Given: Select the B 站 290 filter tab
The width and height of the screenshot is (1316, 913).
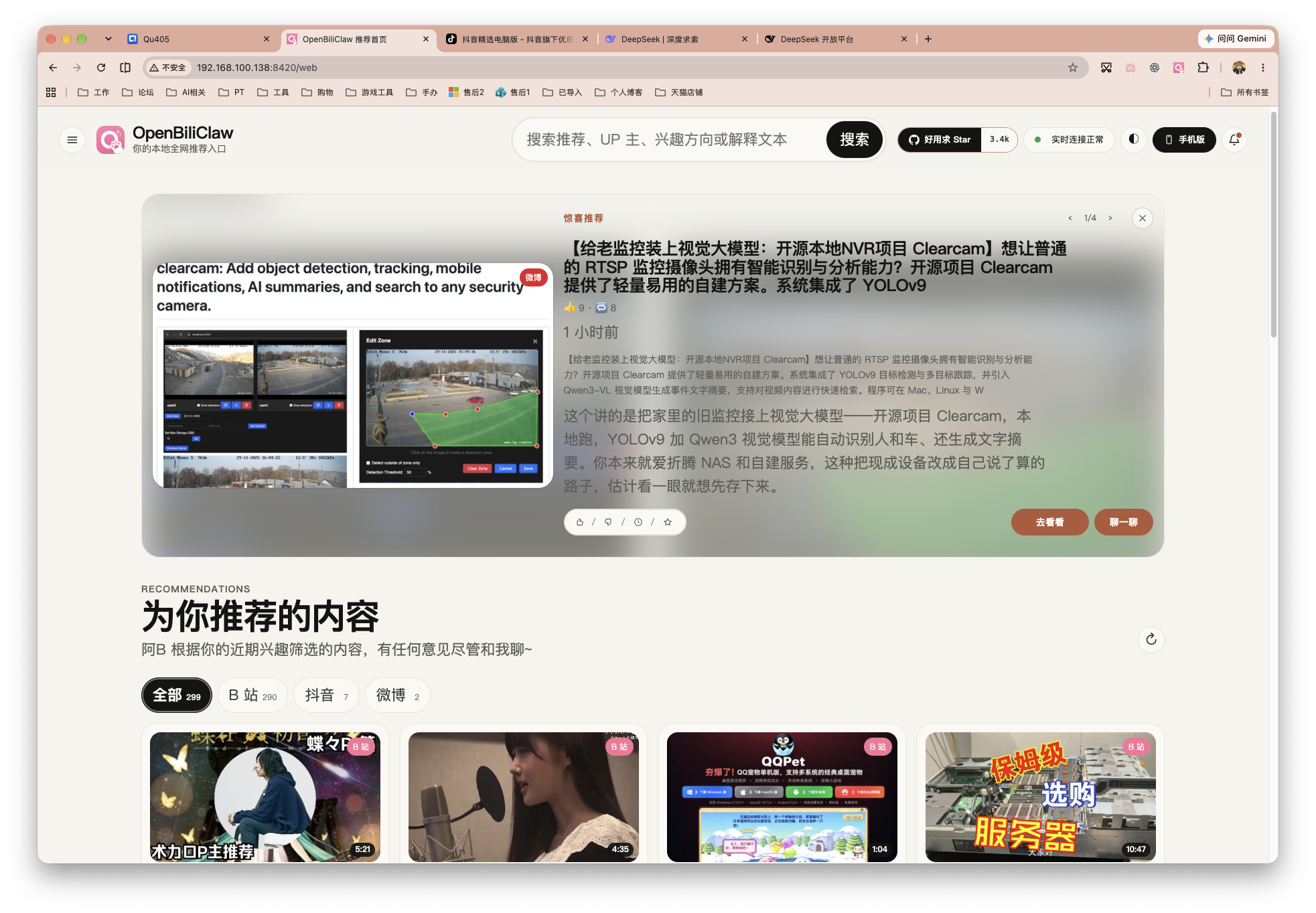Looking at the screenshot, I should pos(252,695).
